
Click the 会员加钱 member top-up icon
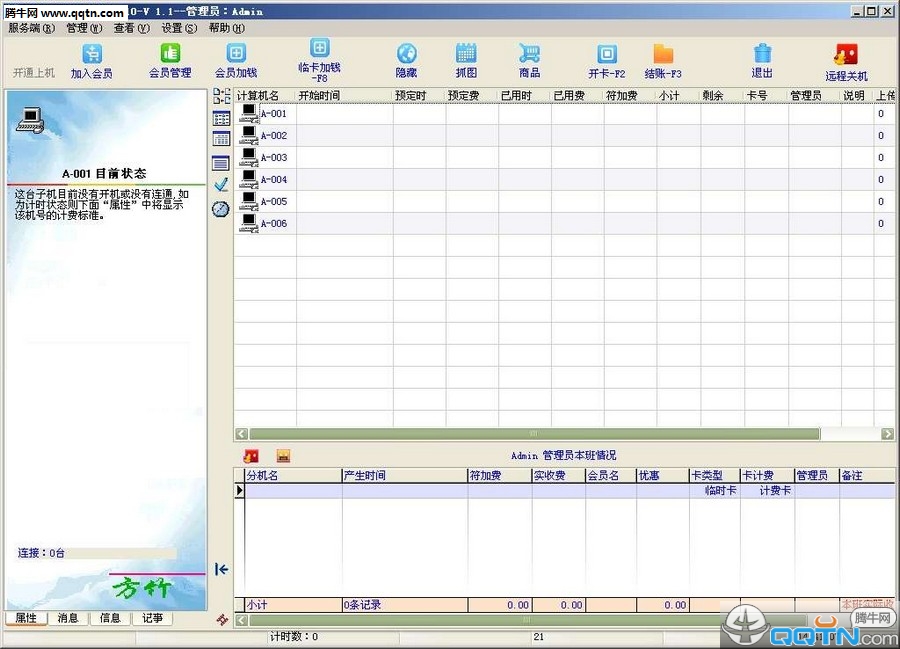click(x=236, y=55)
